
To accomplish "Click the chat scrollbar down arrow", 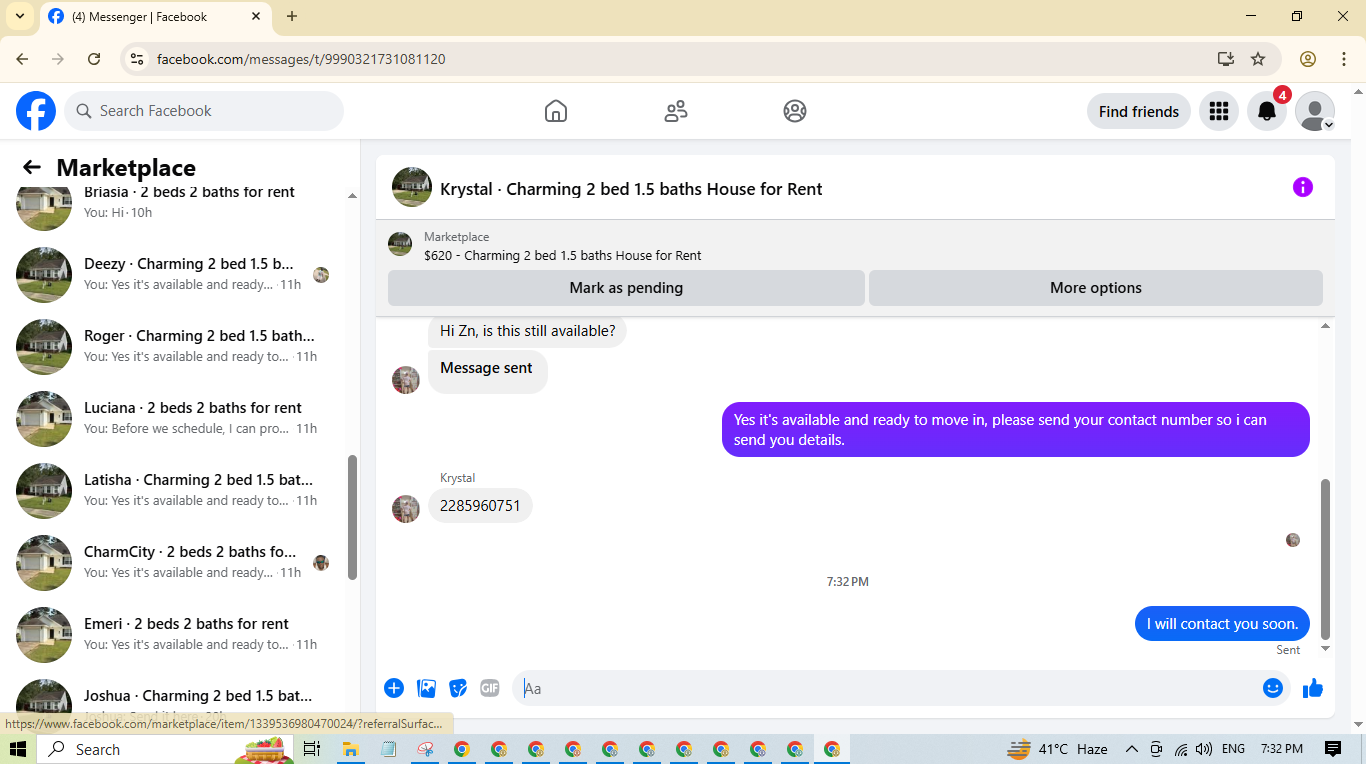I will (1326, 649).
